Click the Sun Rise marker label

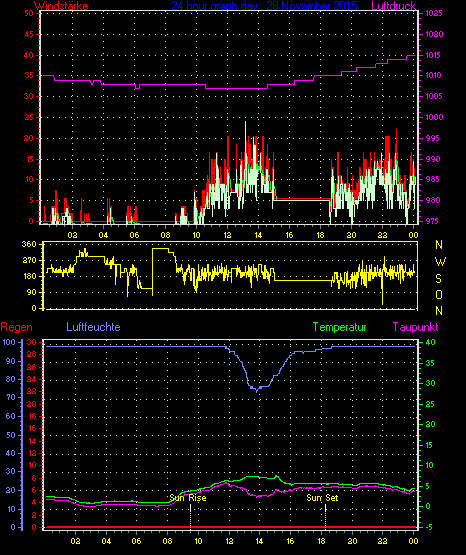tap(188, 498)
